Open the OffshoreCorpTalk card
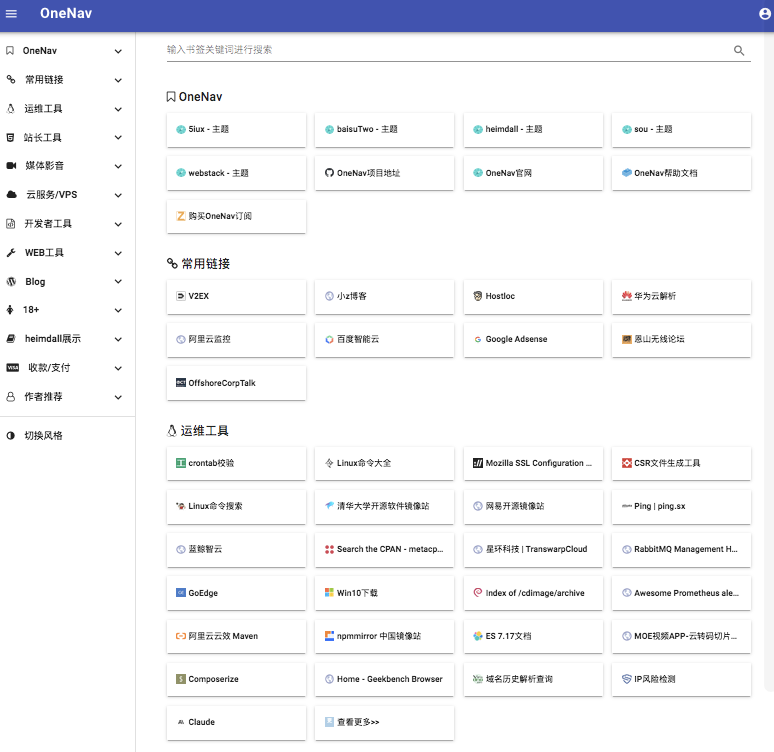The image size is (774, 752). click(x=236, y=383)
